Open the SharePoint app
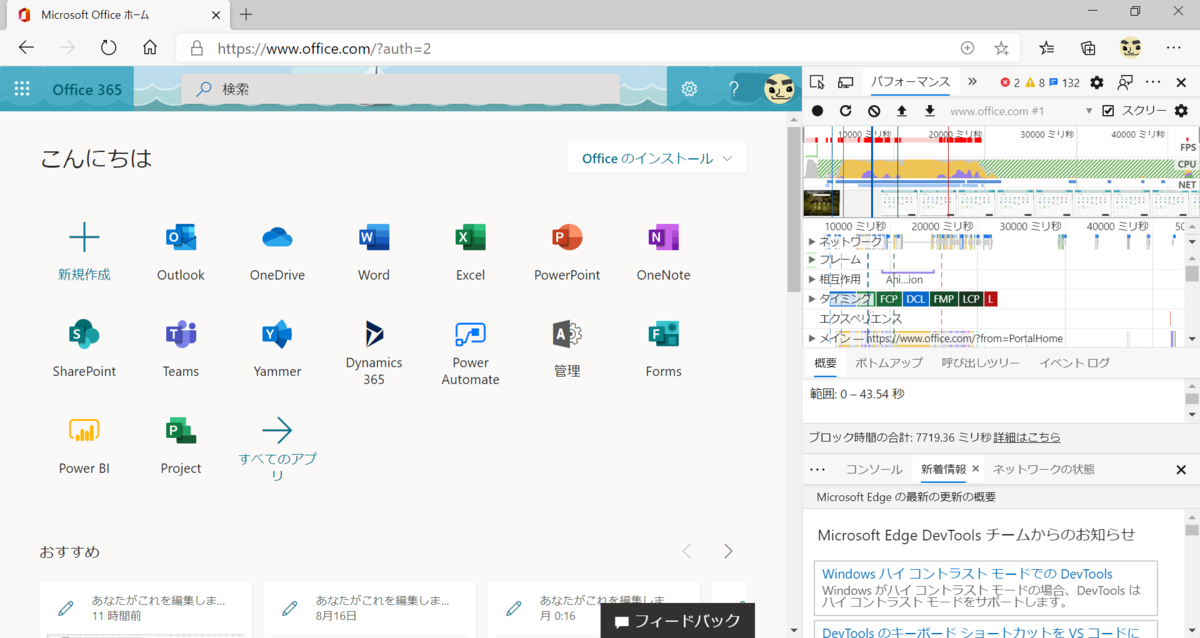 click(x=84, y=348)
